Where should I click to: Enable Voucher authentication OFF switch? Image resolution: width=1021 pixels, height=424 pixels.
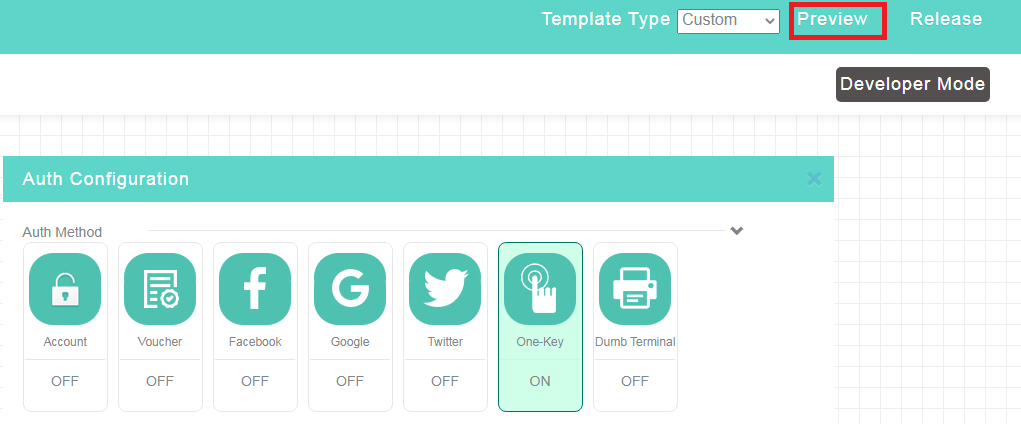160,382
